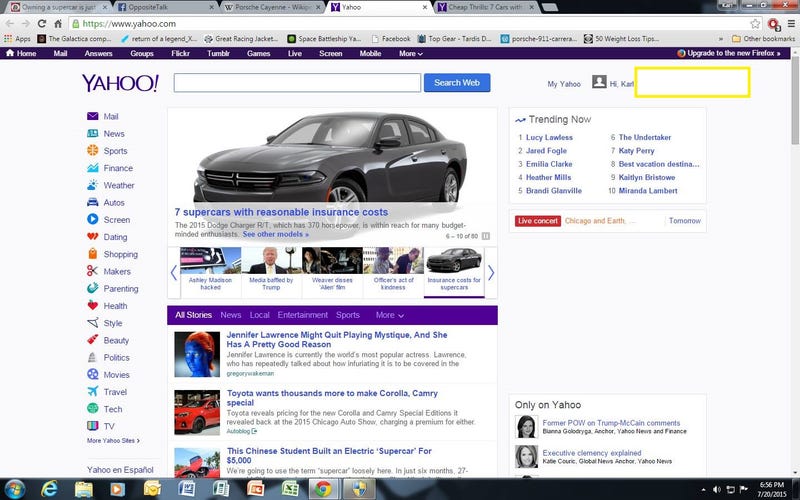This screenshot has height=500, width=800.
Task: Open Flickr in the top nav bar
Action: 180,53
